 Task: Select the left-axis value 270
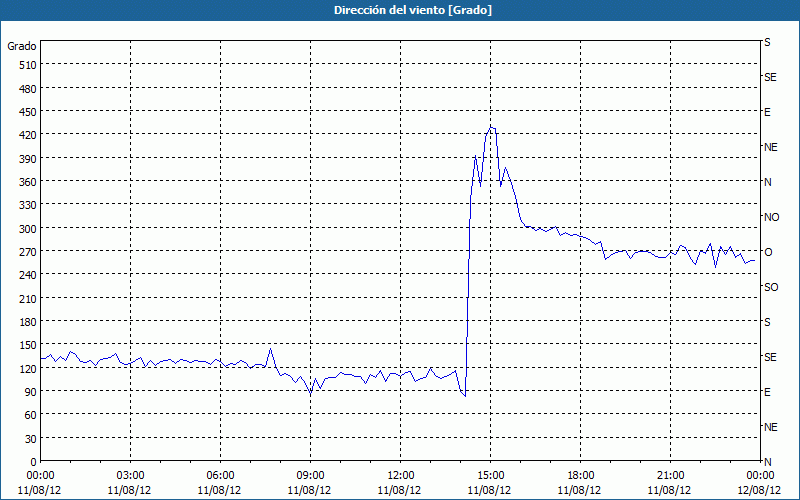pyautogui.click(x=28, y=252)
